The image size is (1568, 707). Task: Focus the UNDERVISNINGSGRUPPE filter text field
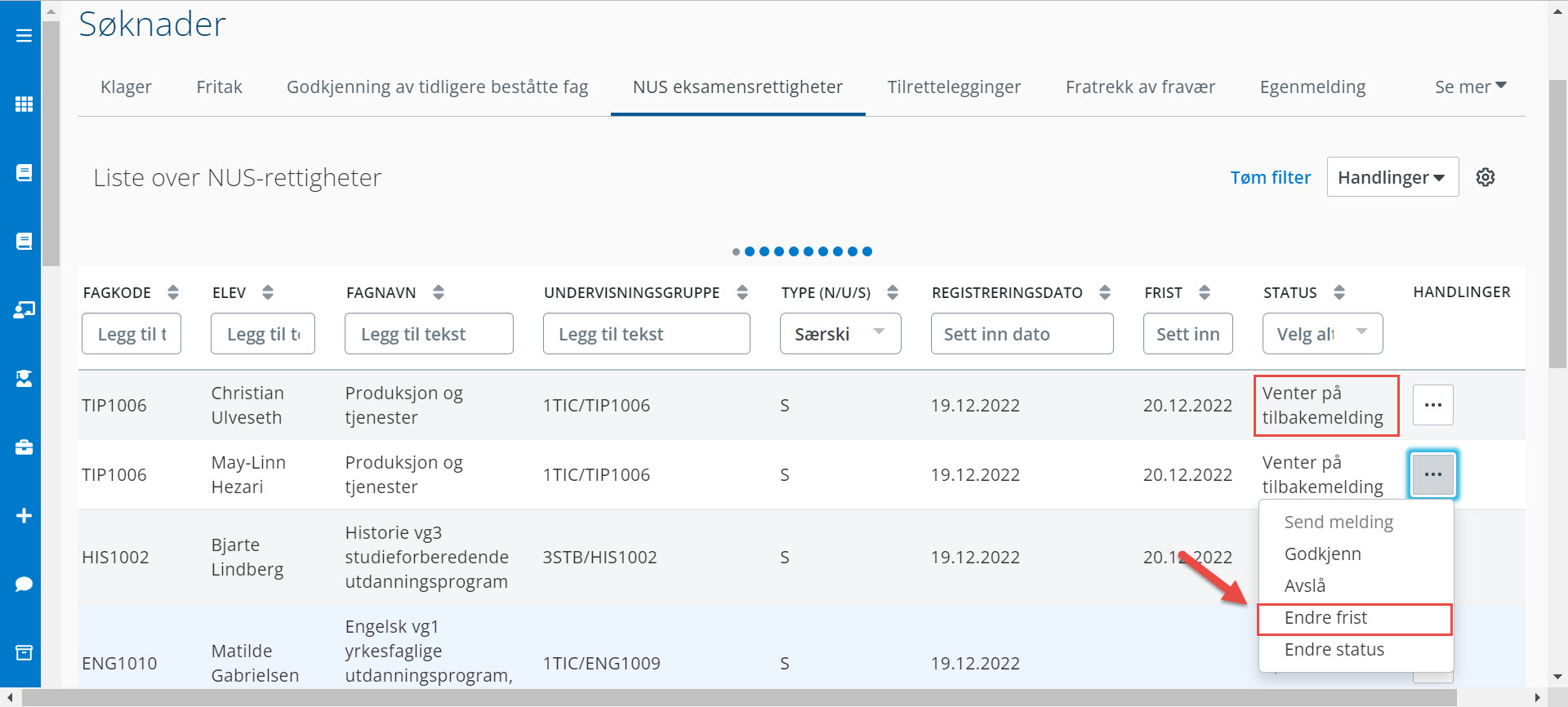647,334
